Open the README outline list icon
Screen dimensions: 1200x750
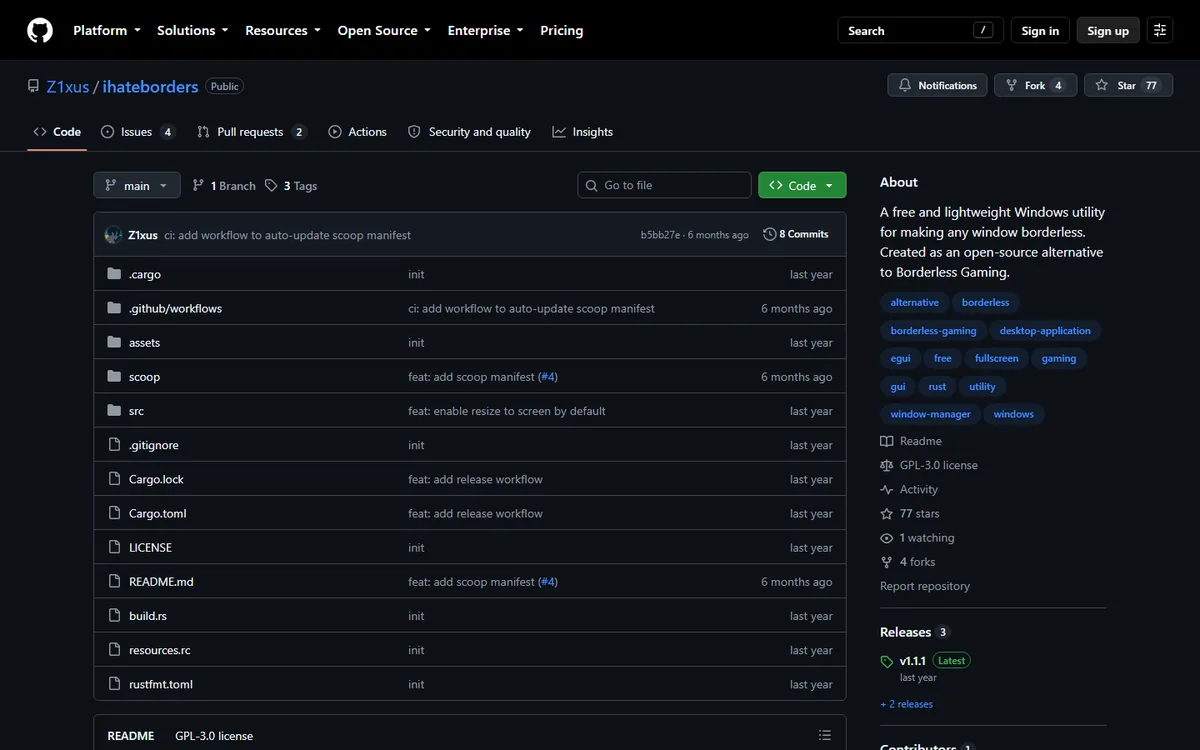point(825,735)
